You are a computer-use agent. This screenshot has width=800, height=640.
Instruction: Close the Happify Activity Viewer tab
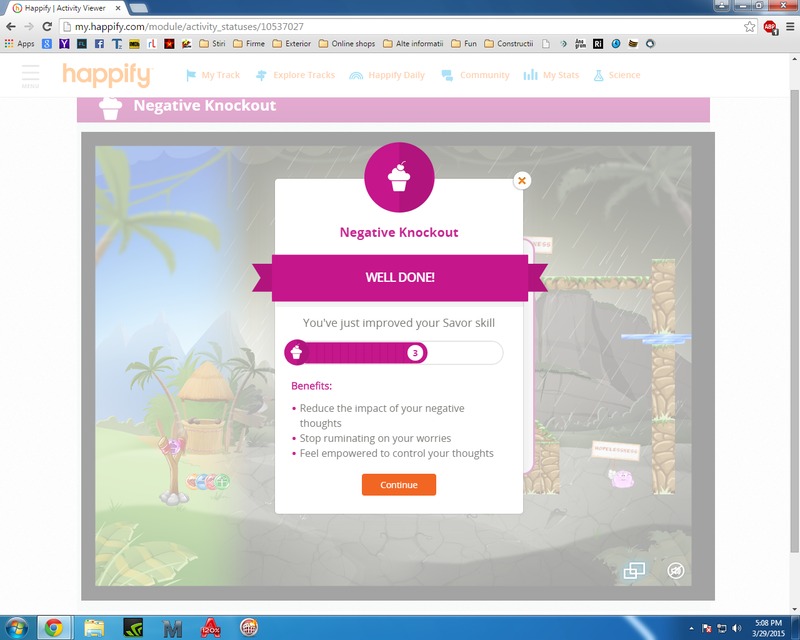pyautogui.click(x=118, y=8)
